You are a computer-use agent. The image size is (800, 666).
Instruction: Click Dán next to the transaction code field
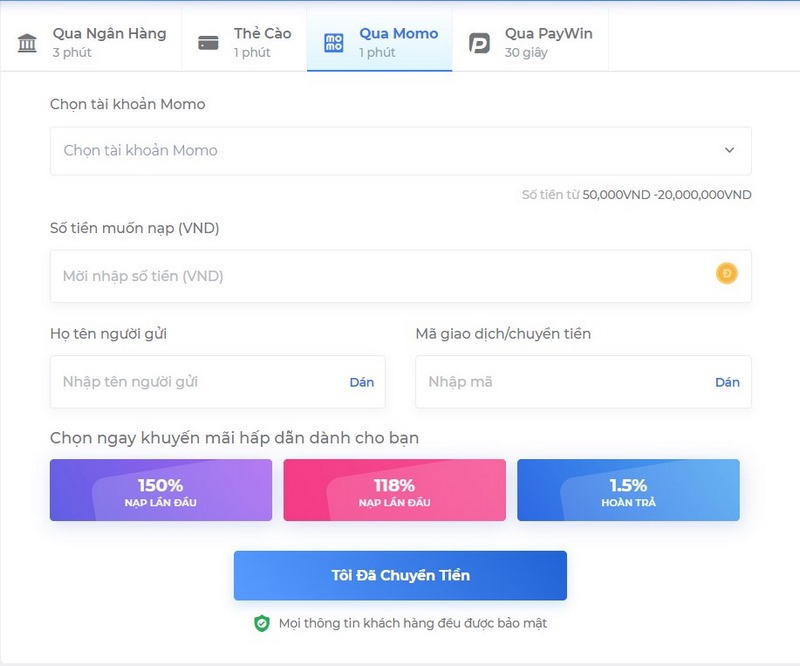[x=728, y=382]
